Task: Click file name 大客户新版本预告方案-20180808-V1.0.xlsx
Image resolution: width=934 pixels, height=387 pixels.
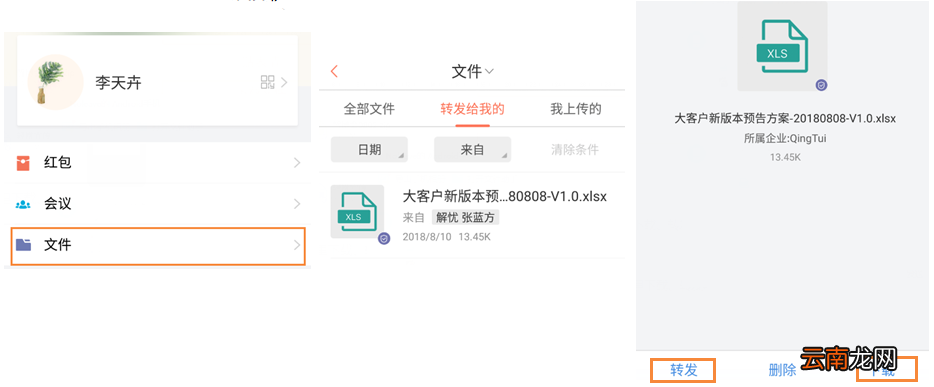Action: coord(785,118)
